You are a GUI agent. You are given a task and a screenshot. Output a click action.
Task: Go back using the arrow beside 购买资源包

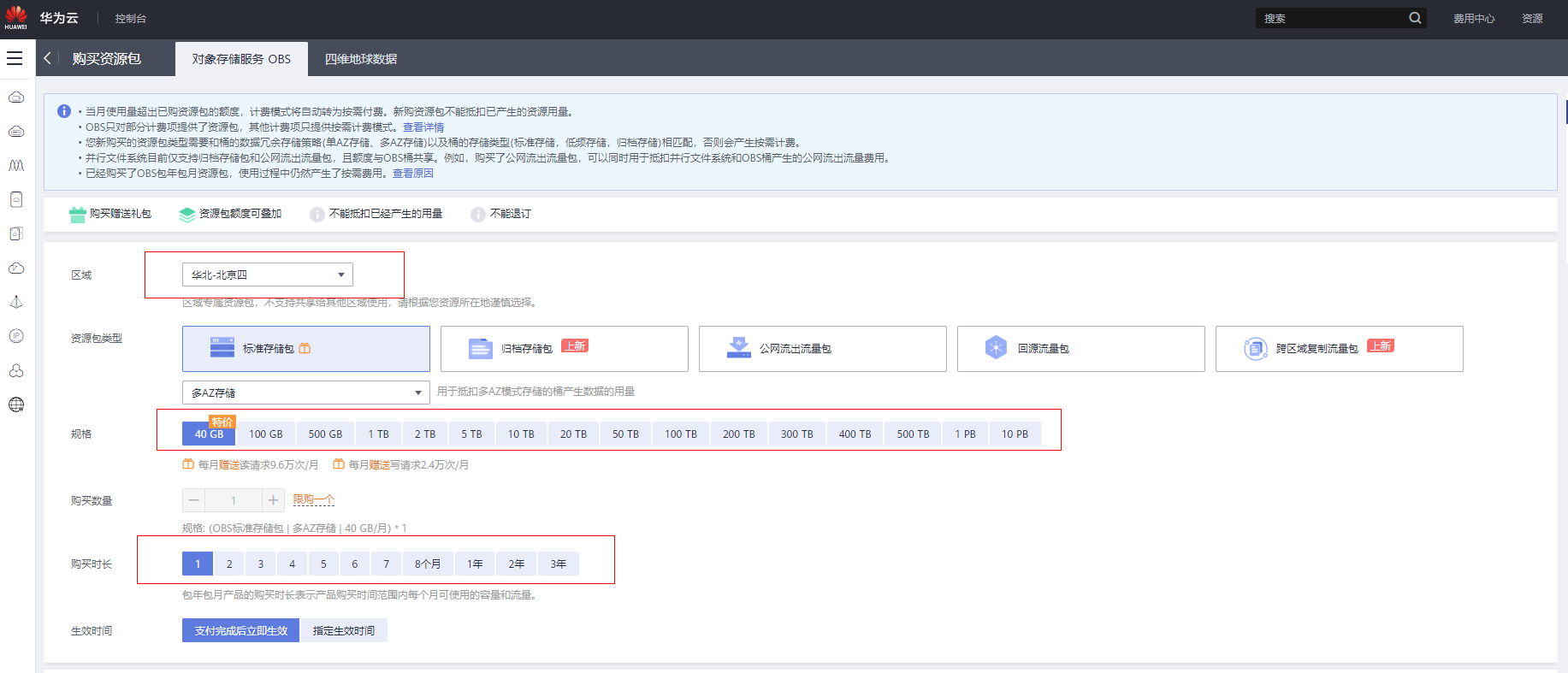48,58
